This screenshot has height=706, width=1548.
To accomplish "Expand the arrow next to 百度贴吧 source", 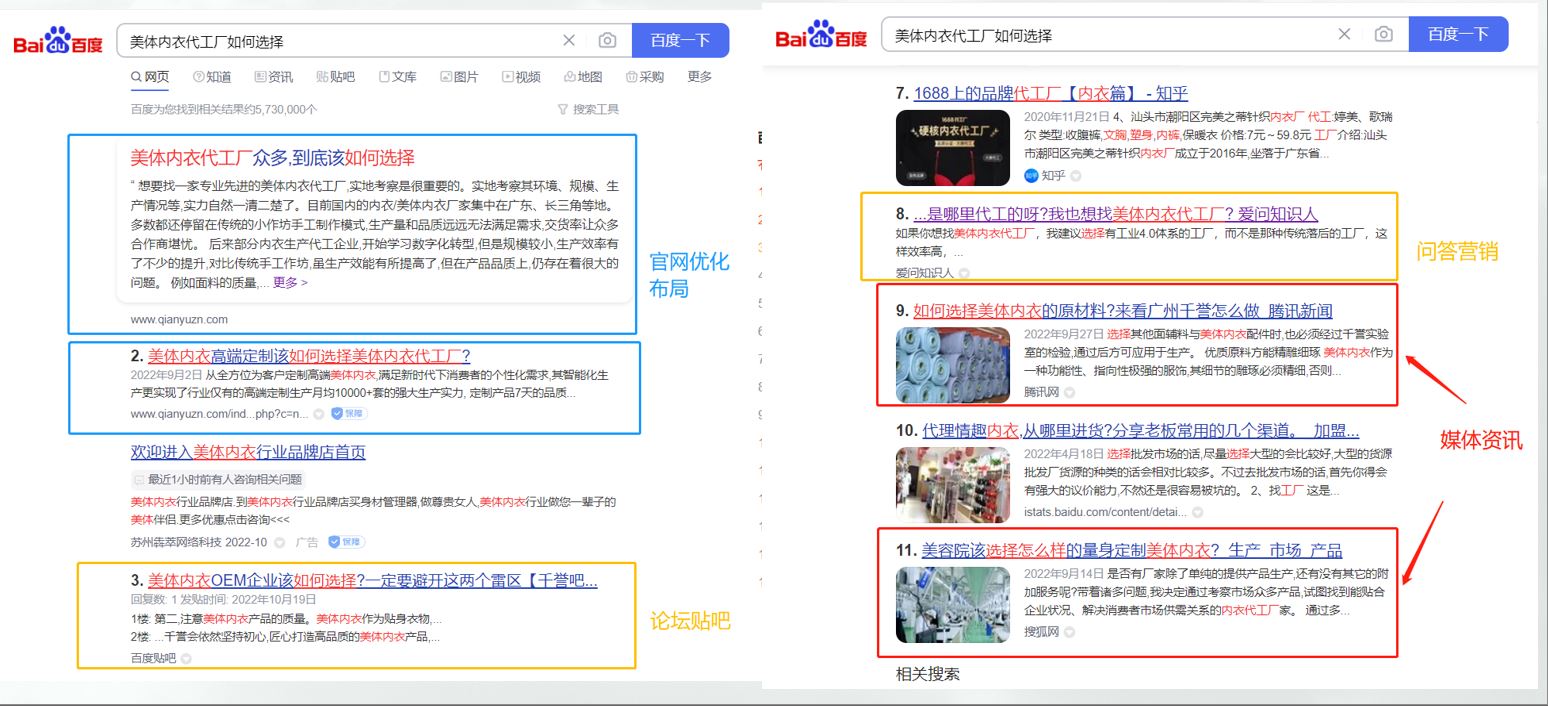I will click(x=186, y=658).
